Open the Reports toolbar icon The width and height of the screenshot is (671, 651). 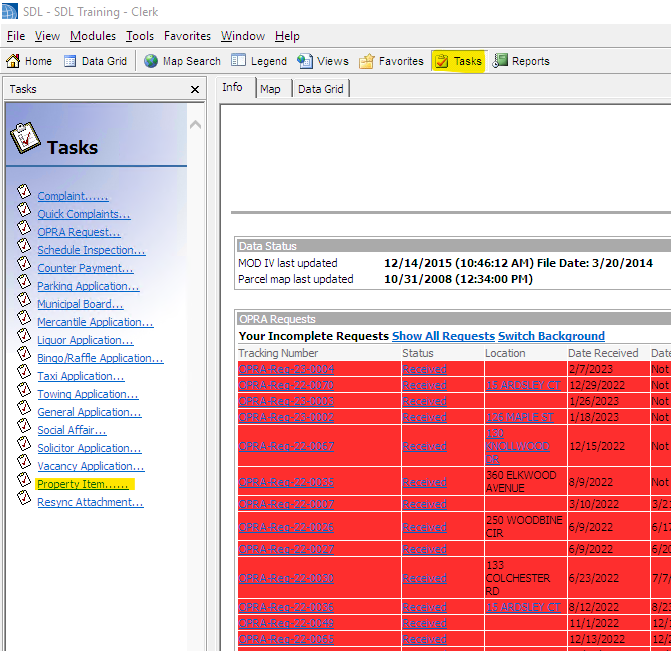(x=500, y=61)
